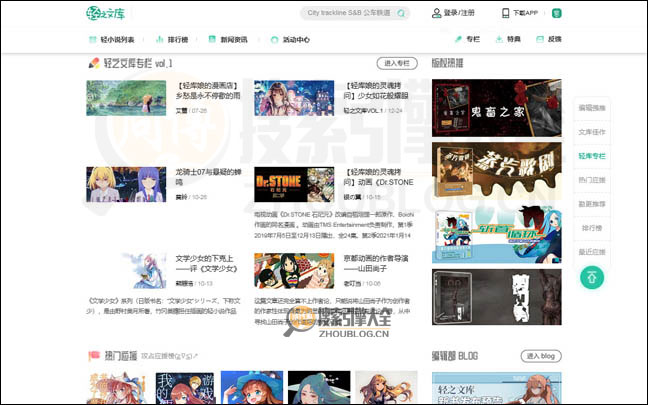648x405 pixels.
Task: Open the 登录/注册 login link
Action: pyautogui.click(x=459, y=13)
